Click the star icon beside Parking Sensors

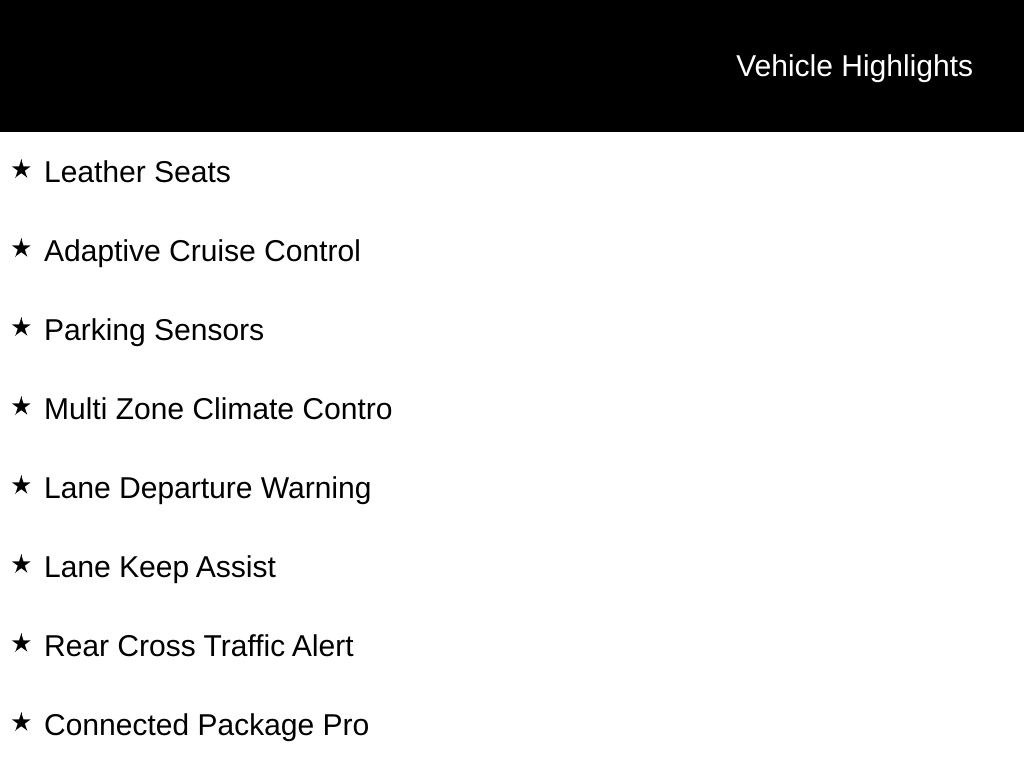click(x=21, y=328)
